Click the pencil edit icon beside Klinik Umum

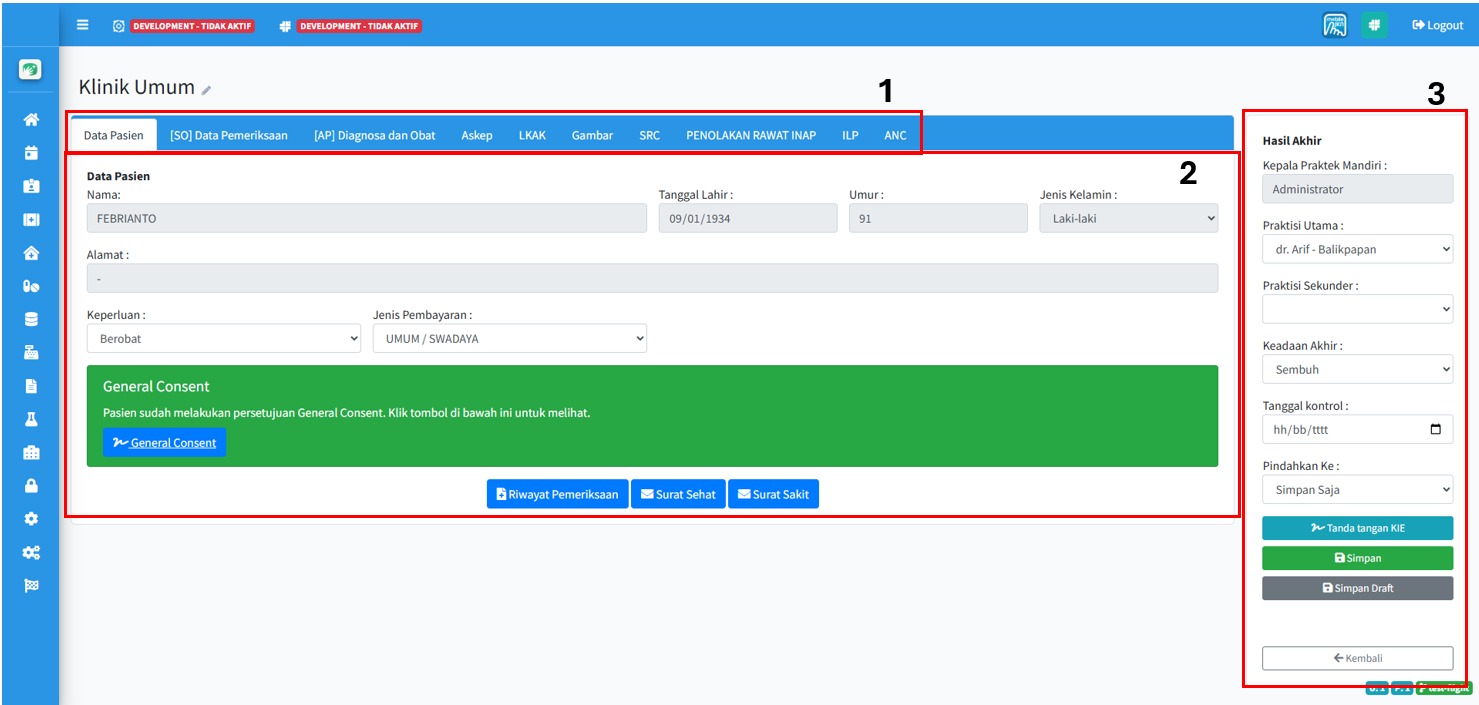[206, 90]
